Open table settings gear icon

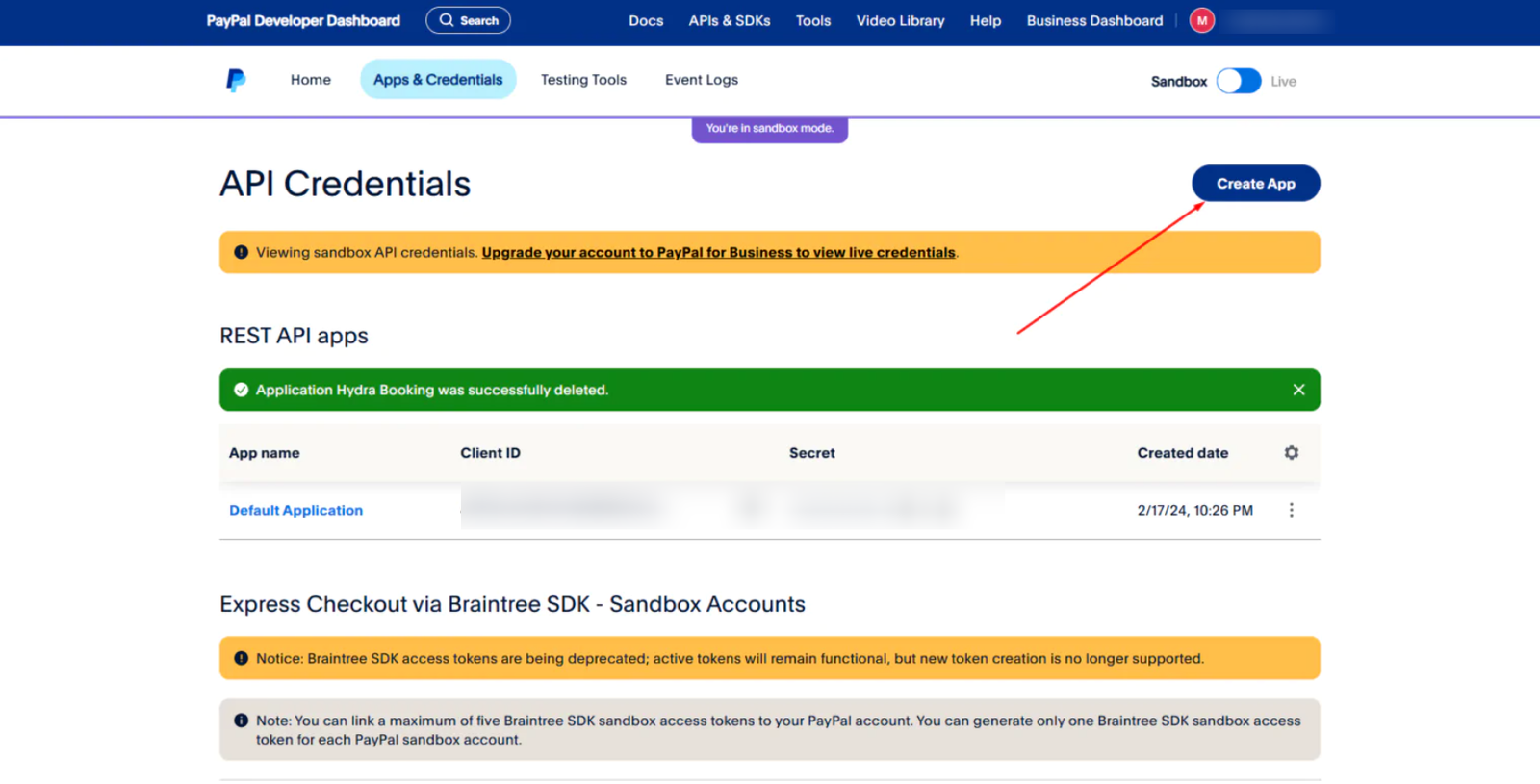pos(1292,452)
